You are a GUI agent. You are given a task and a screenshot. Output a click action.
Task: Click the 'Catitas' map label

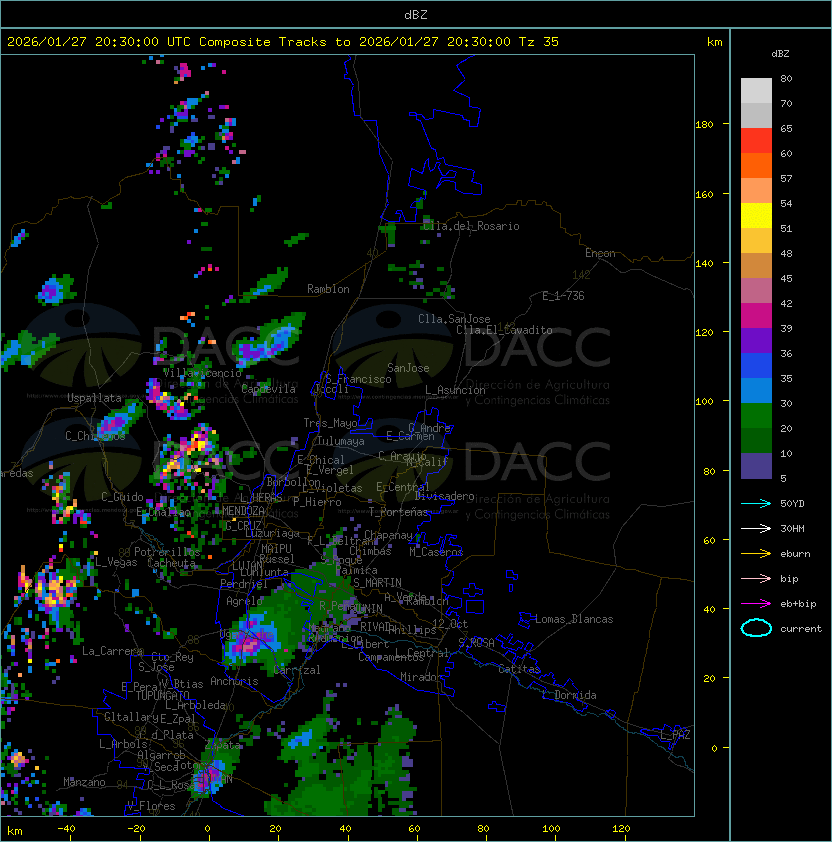(519, 669)
